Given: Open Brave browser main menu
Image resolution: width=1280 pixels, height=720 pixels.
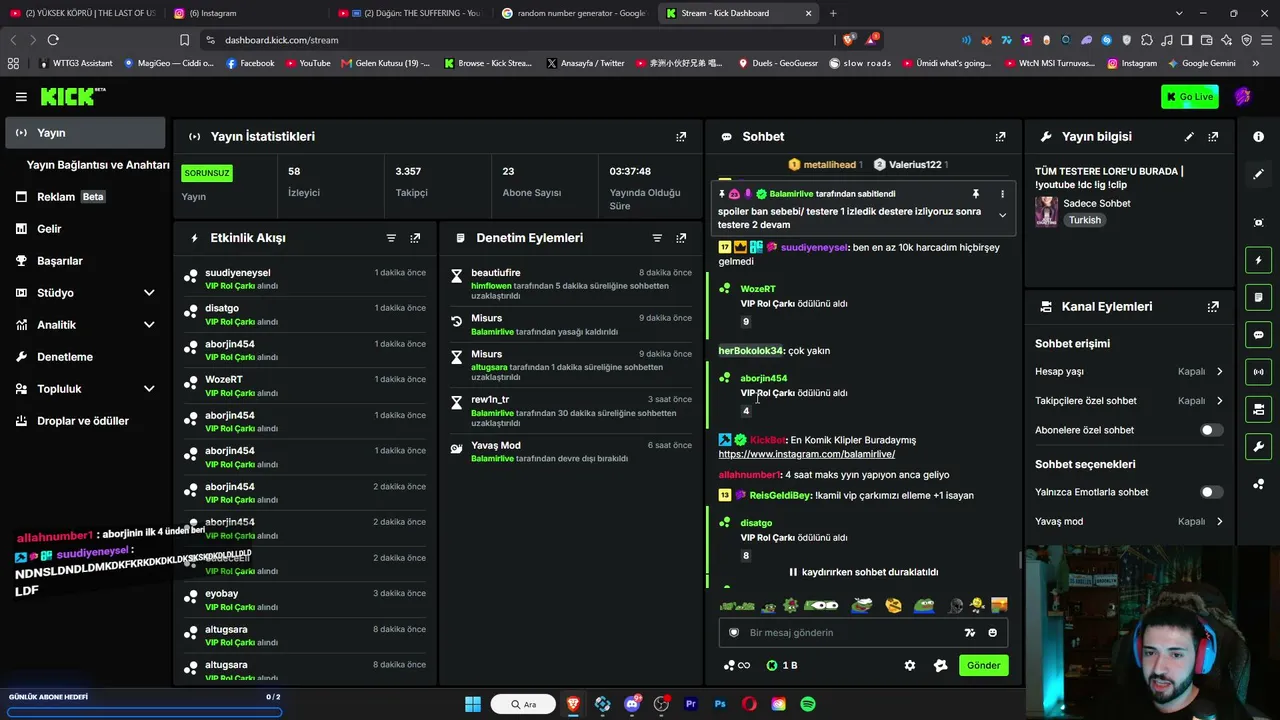Looking at the screenshot, I should point(1266,40).
